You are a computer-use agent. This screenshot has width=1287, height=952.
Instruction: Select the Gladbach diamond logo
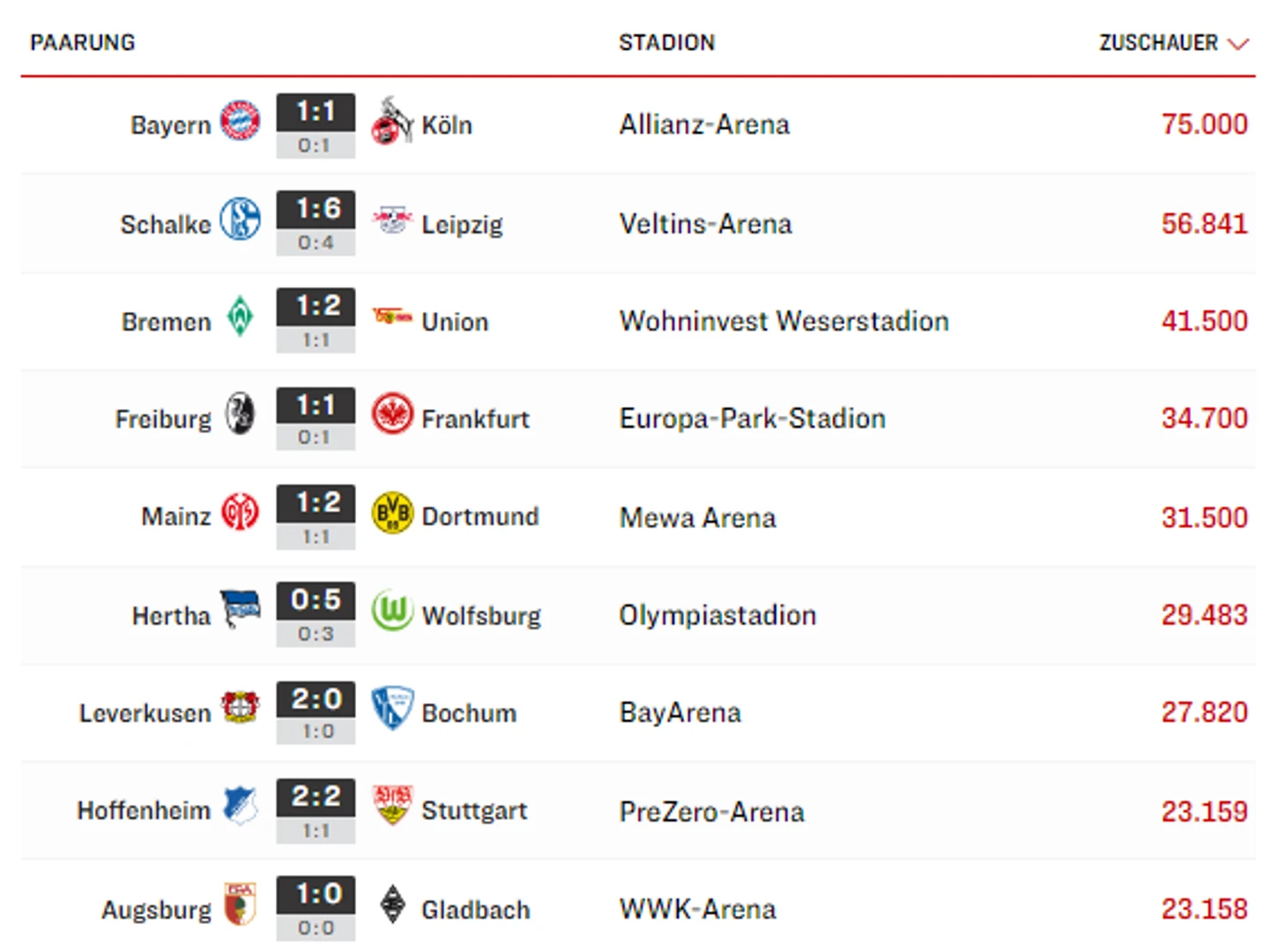[392, 904]
